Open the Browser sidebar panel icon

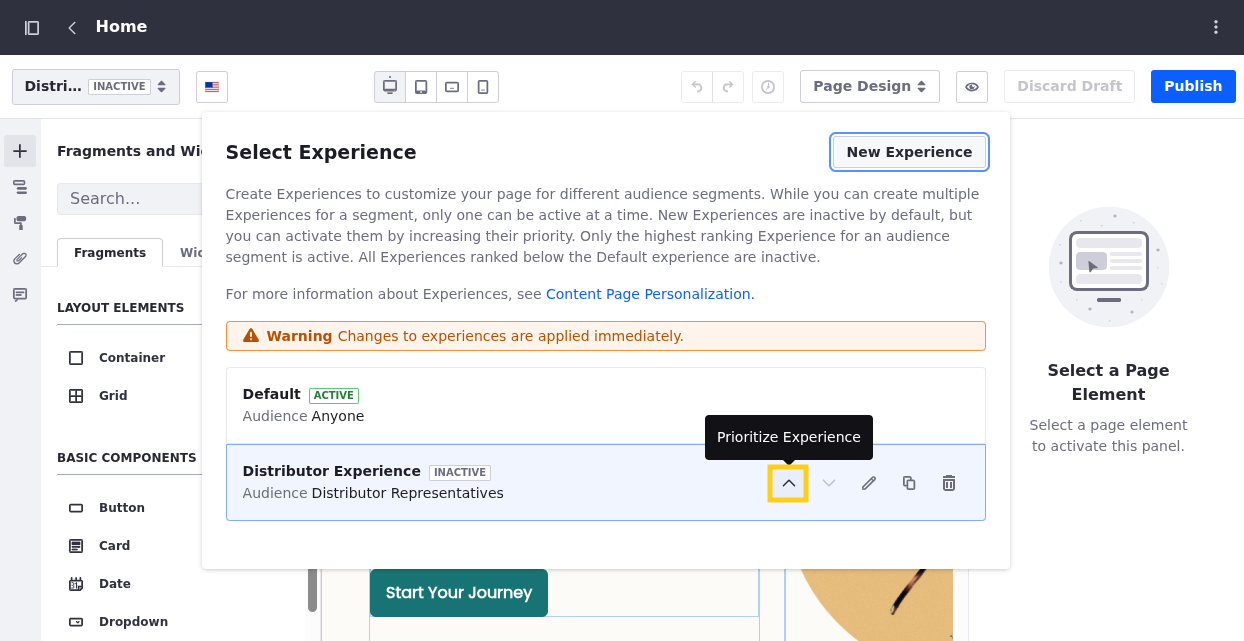[20, 187]
